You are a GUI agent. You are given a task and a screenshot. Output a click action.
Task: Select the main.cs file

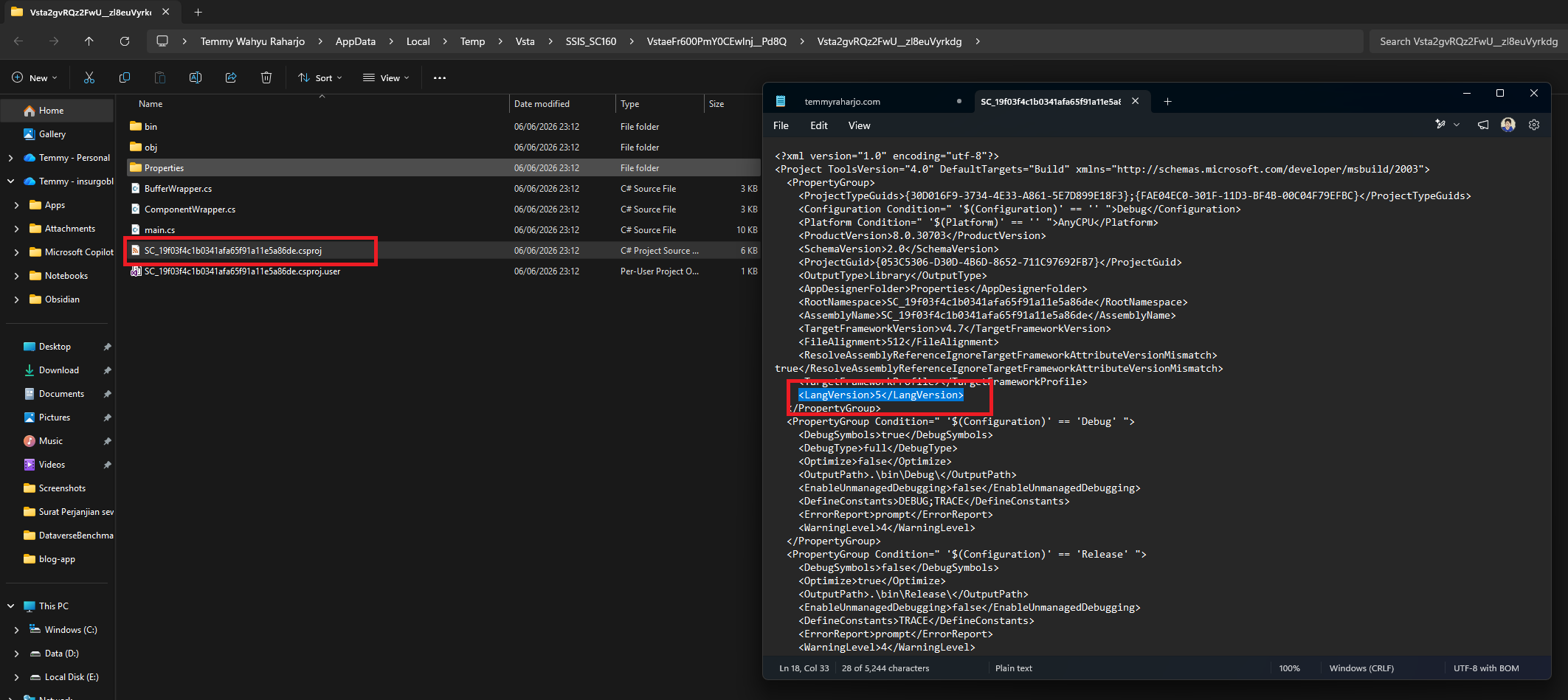[443, 230]
